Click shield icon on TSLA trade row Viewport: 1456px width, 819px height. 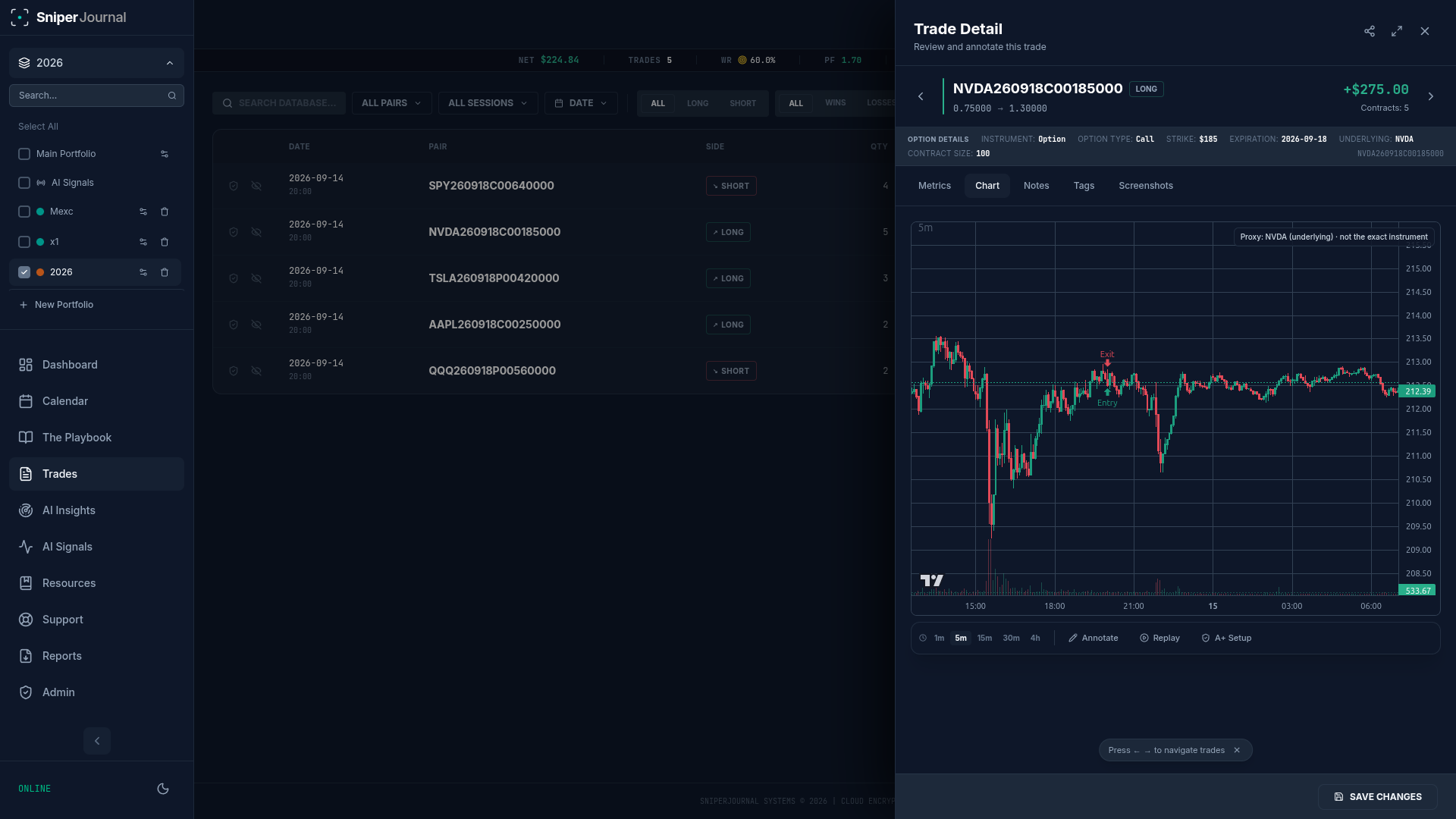point(234,278)
